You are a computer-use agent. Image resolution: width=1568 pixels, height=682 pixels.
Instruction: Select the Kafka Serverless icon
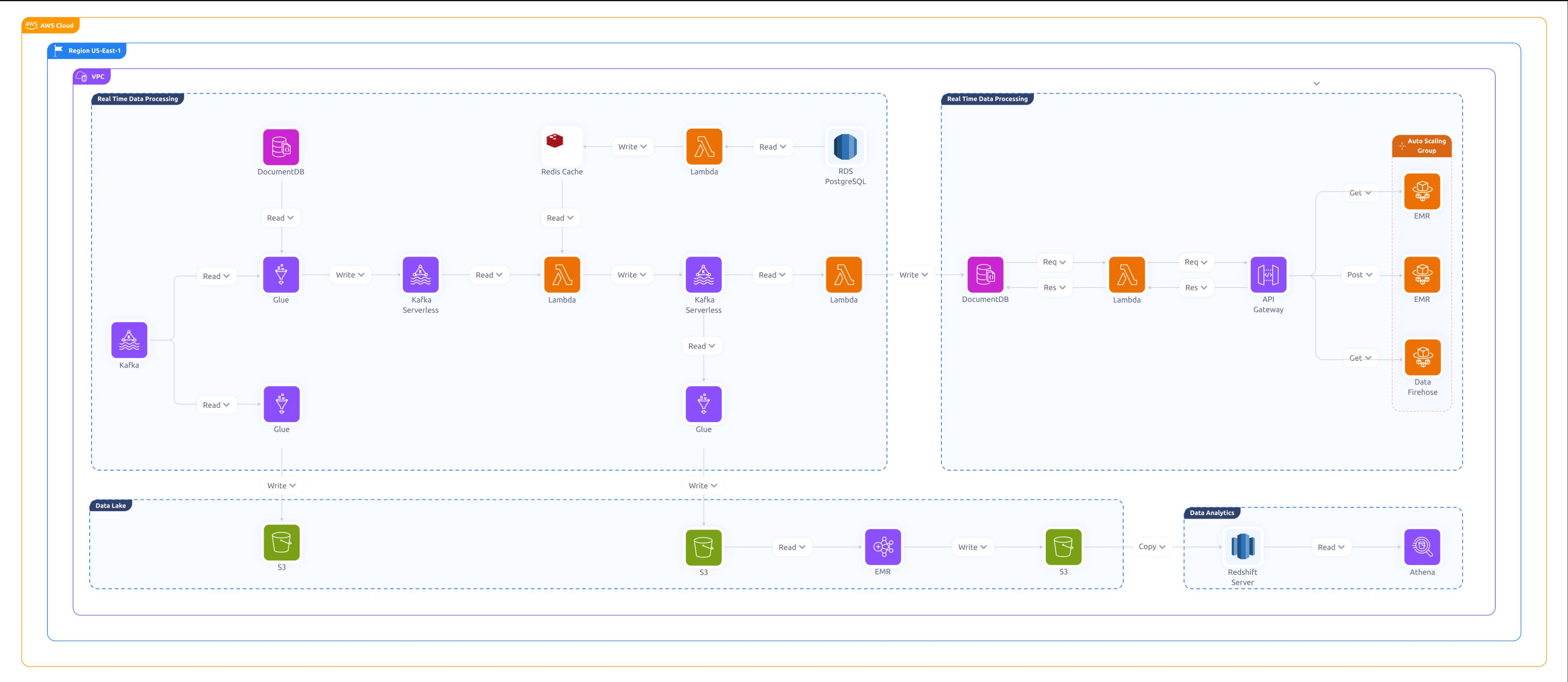(x=420, y=275)
